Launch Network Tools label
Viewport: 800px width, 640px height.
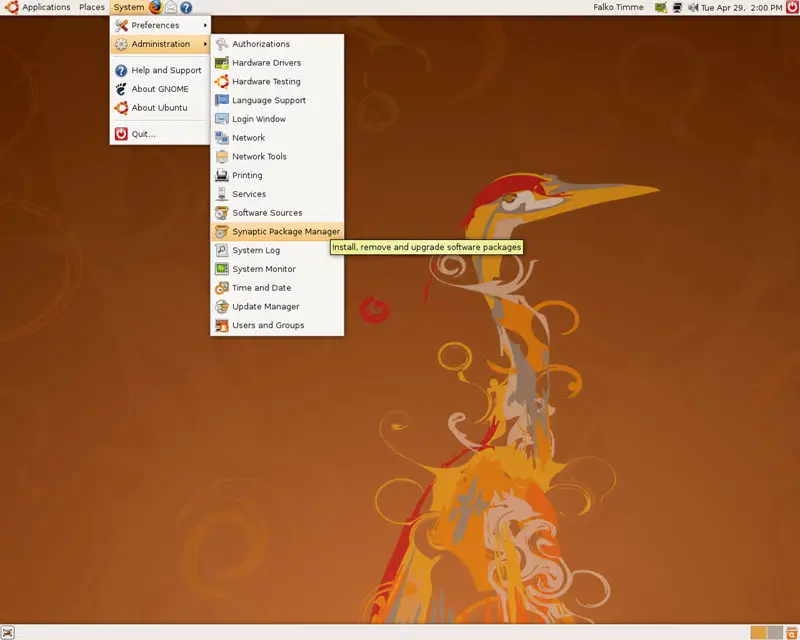[x=259, y=157]
